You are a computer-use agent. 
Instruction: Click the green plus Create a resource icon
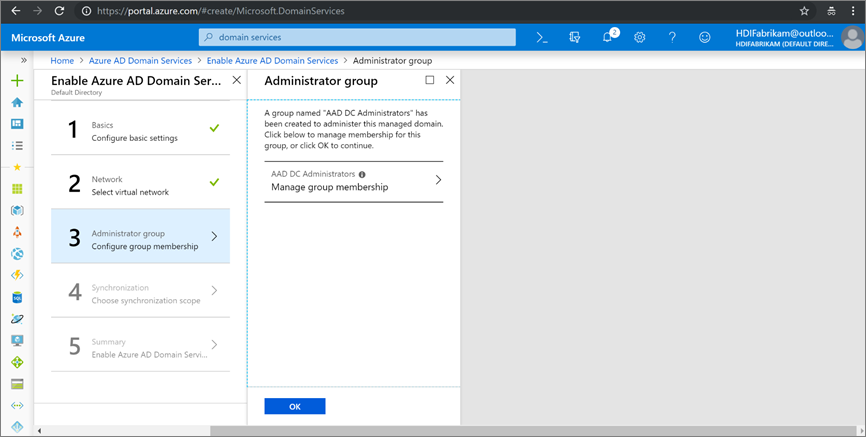point(17,81)
